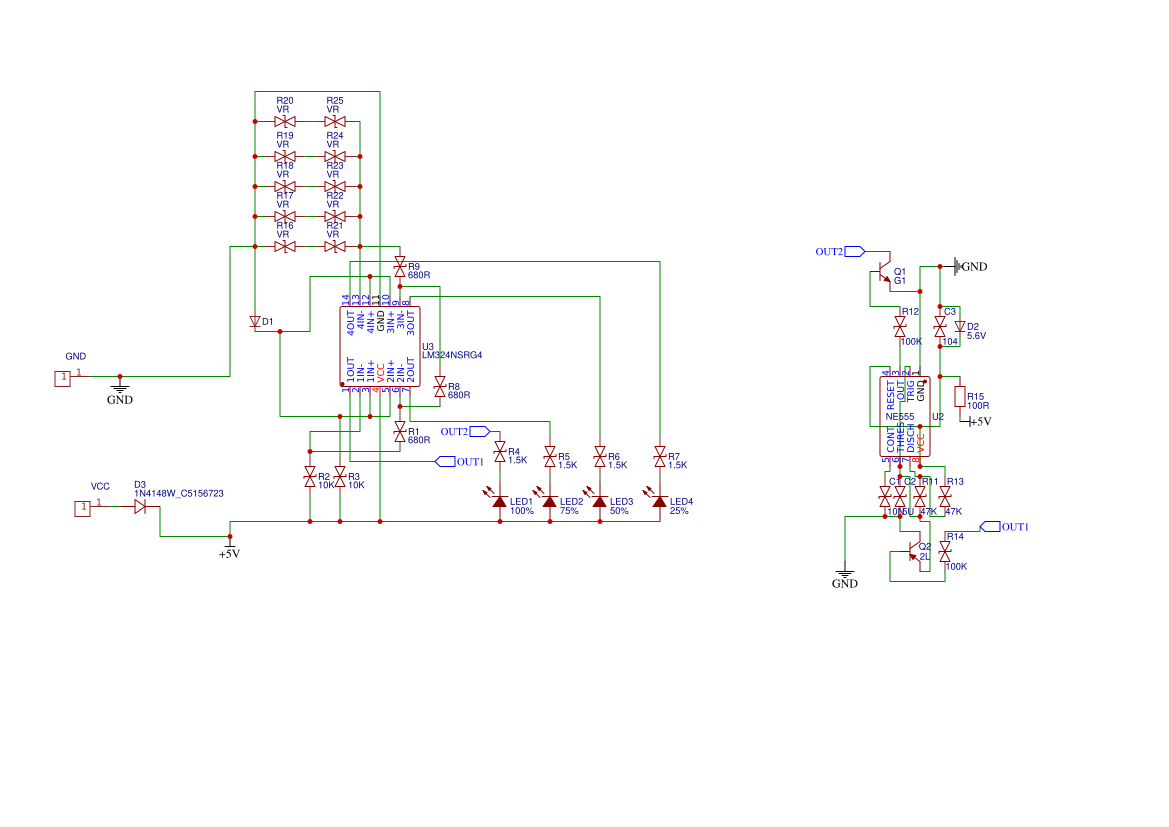The height and width of the screenshot is (827, 1169).
Task: Select the NE555 timer symbol U2
Action: tap(905, 414)
